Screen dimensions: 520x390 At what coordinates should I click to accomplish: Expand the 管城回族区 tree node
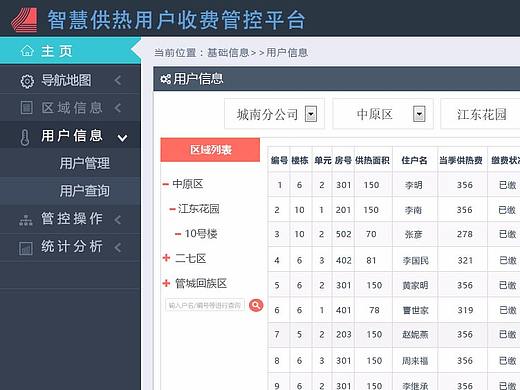[x=166, y=283]
